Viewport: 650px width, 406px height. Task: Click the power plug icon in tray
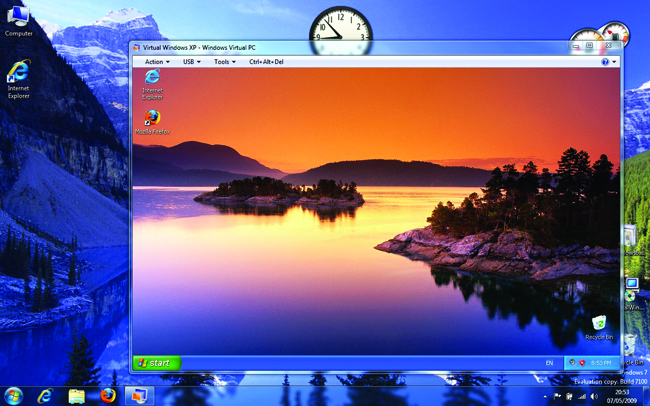(570, 396)
